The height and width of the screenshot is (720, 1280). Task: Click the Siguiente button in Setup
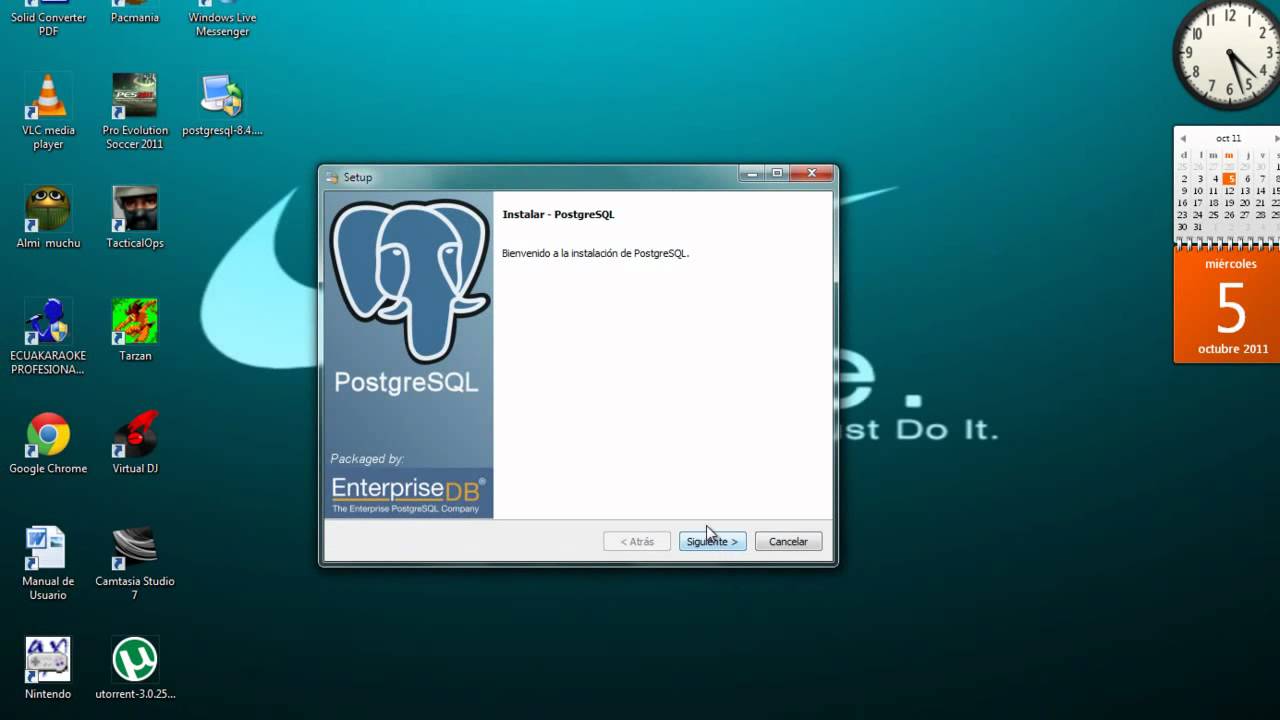click(712, 541)
